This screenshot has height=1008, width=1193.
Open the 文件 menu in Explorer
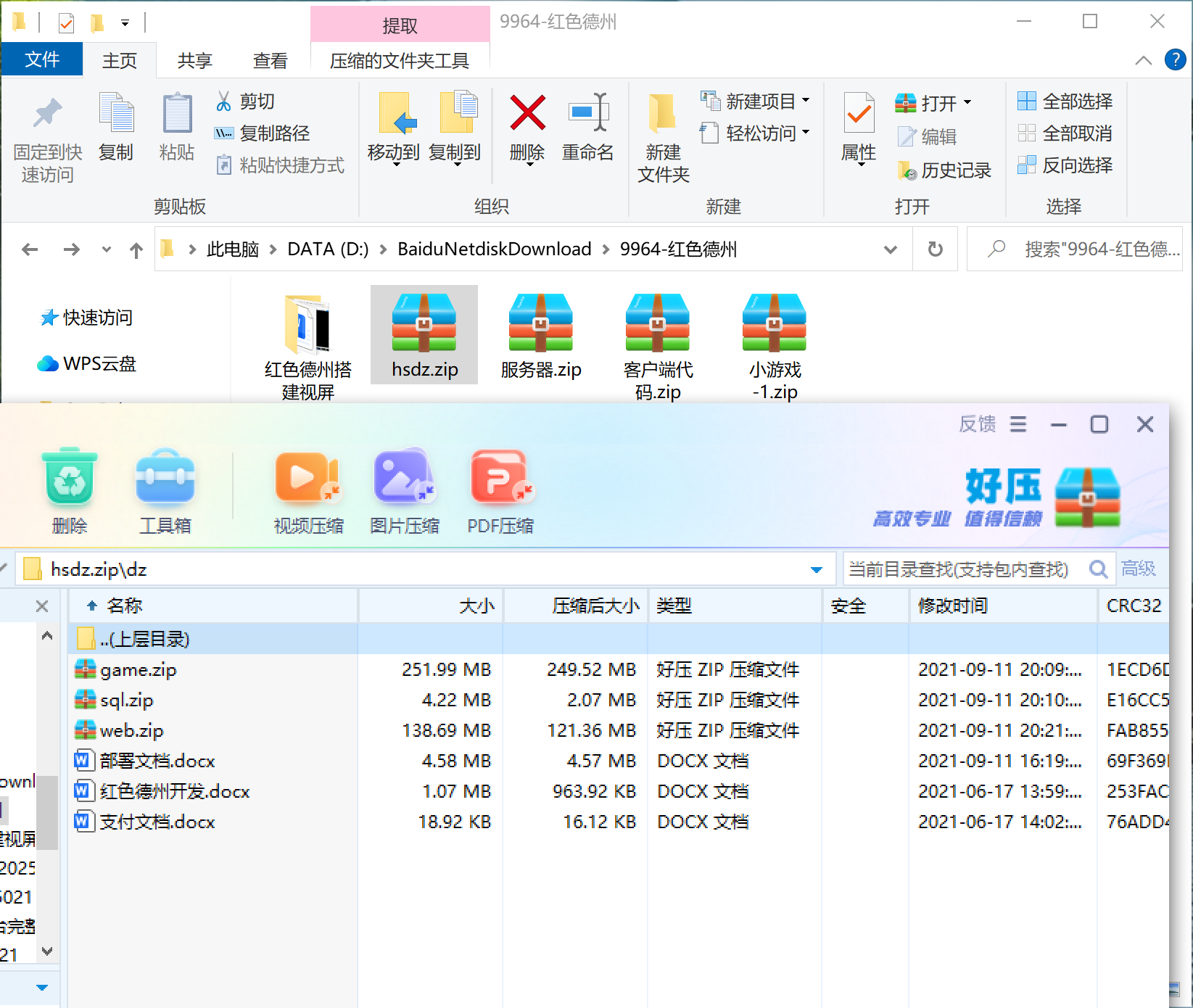pyautogui.click(x=42, y=59)
